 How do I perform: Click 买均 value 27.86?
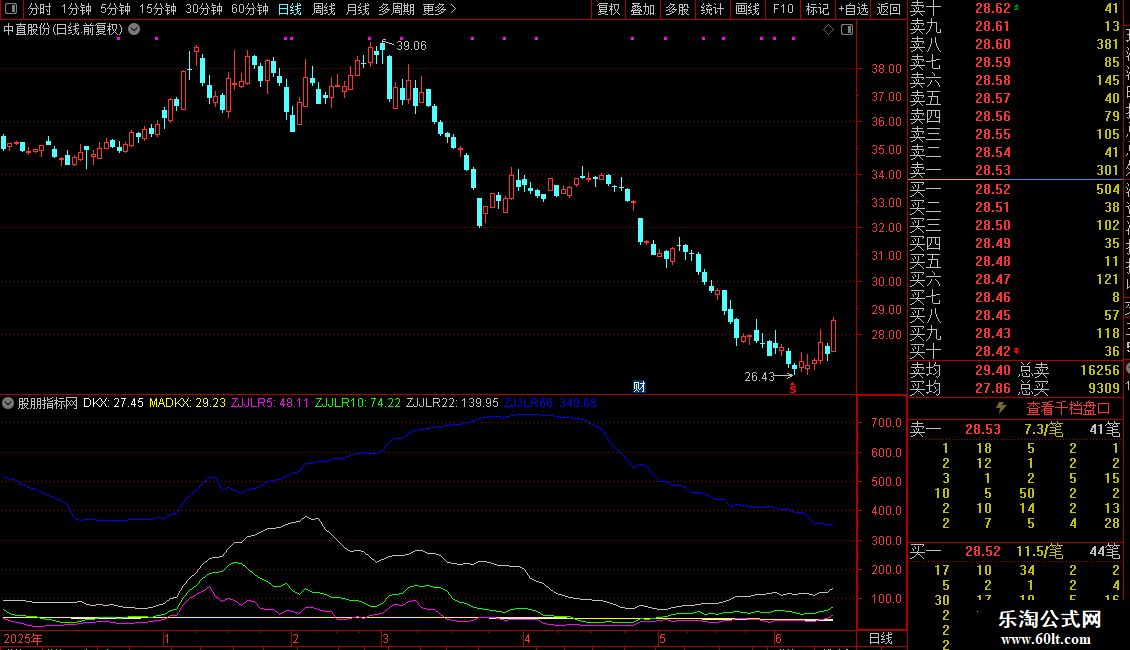point(993,388)
